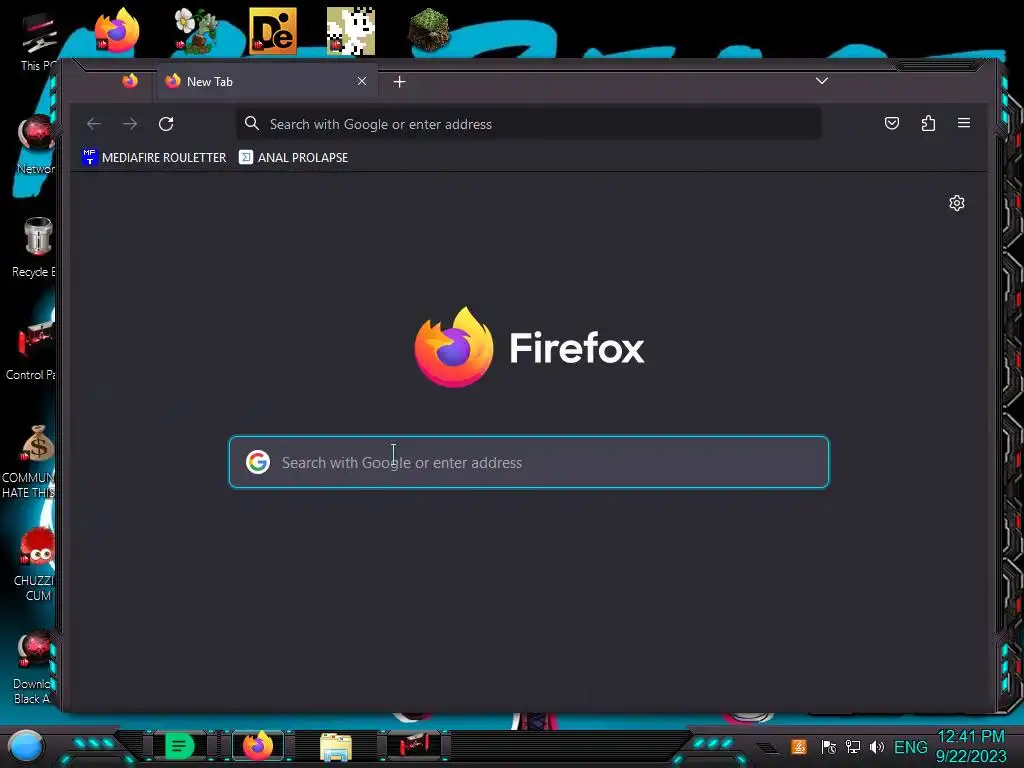Open the pixel dog desktop icon
The width and height of the screenshot is (1024, 768).
point(351,31)
